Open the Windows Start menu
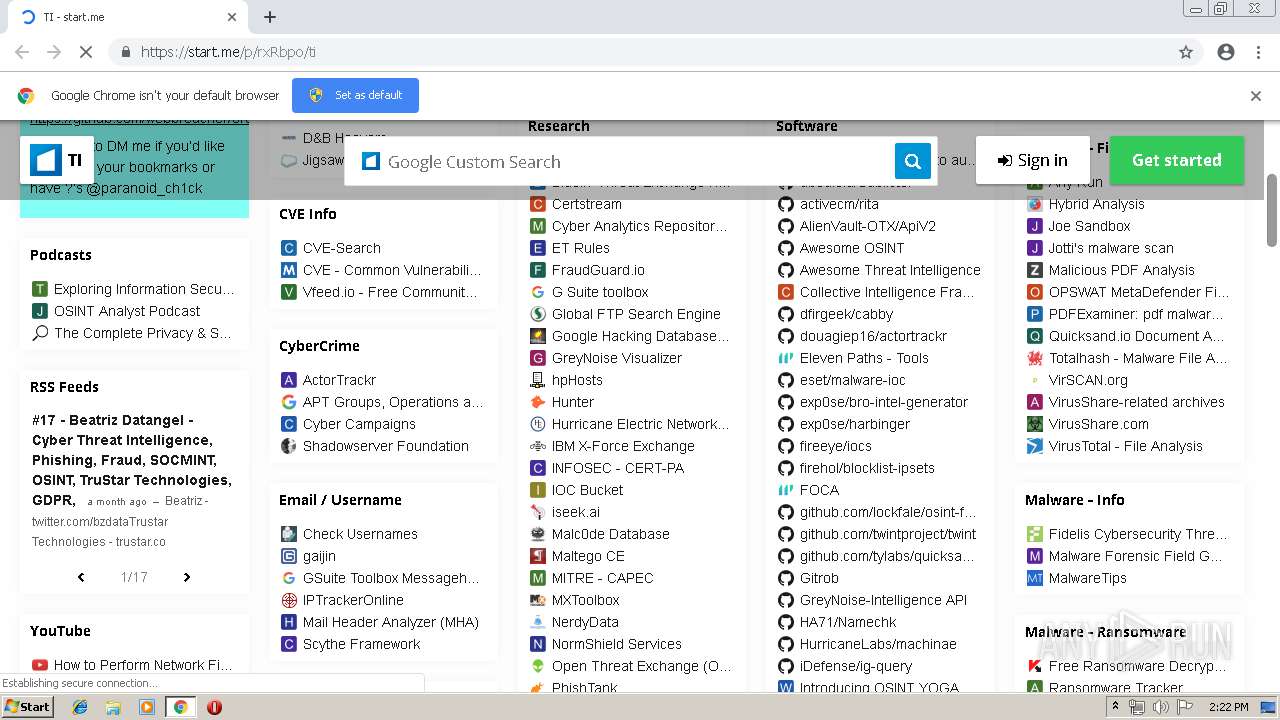The width and height of the screenshot is (1280, 720). [x=28, y=706]
